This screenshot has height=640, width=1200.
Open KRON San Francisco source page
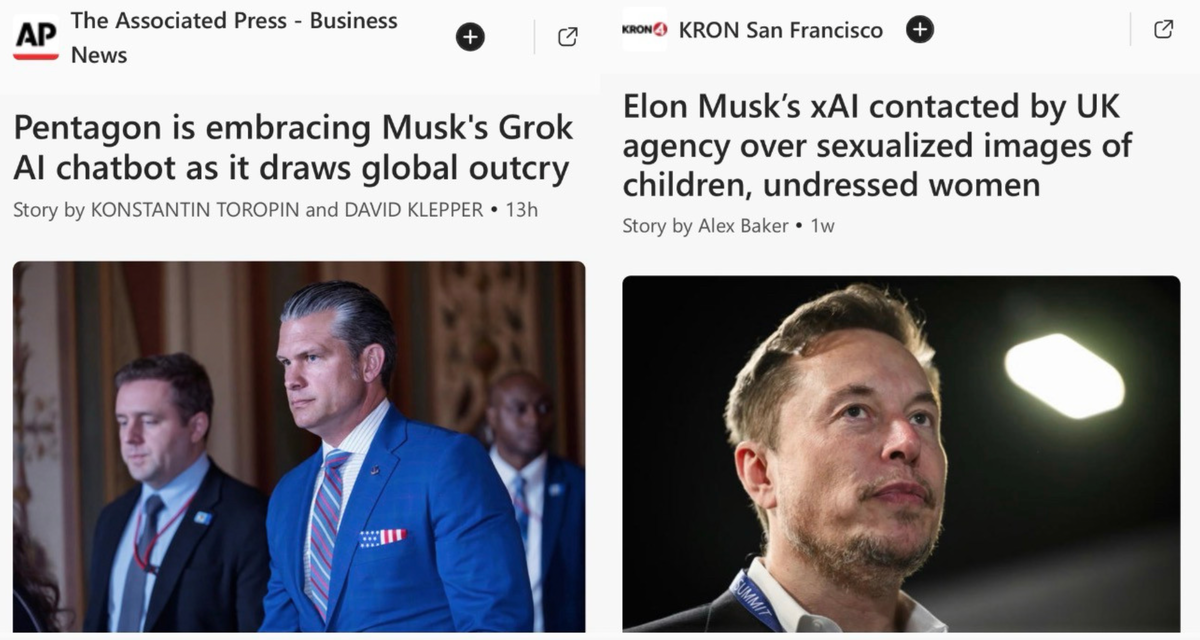pyautogui.click(x=780, y=30)
